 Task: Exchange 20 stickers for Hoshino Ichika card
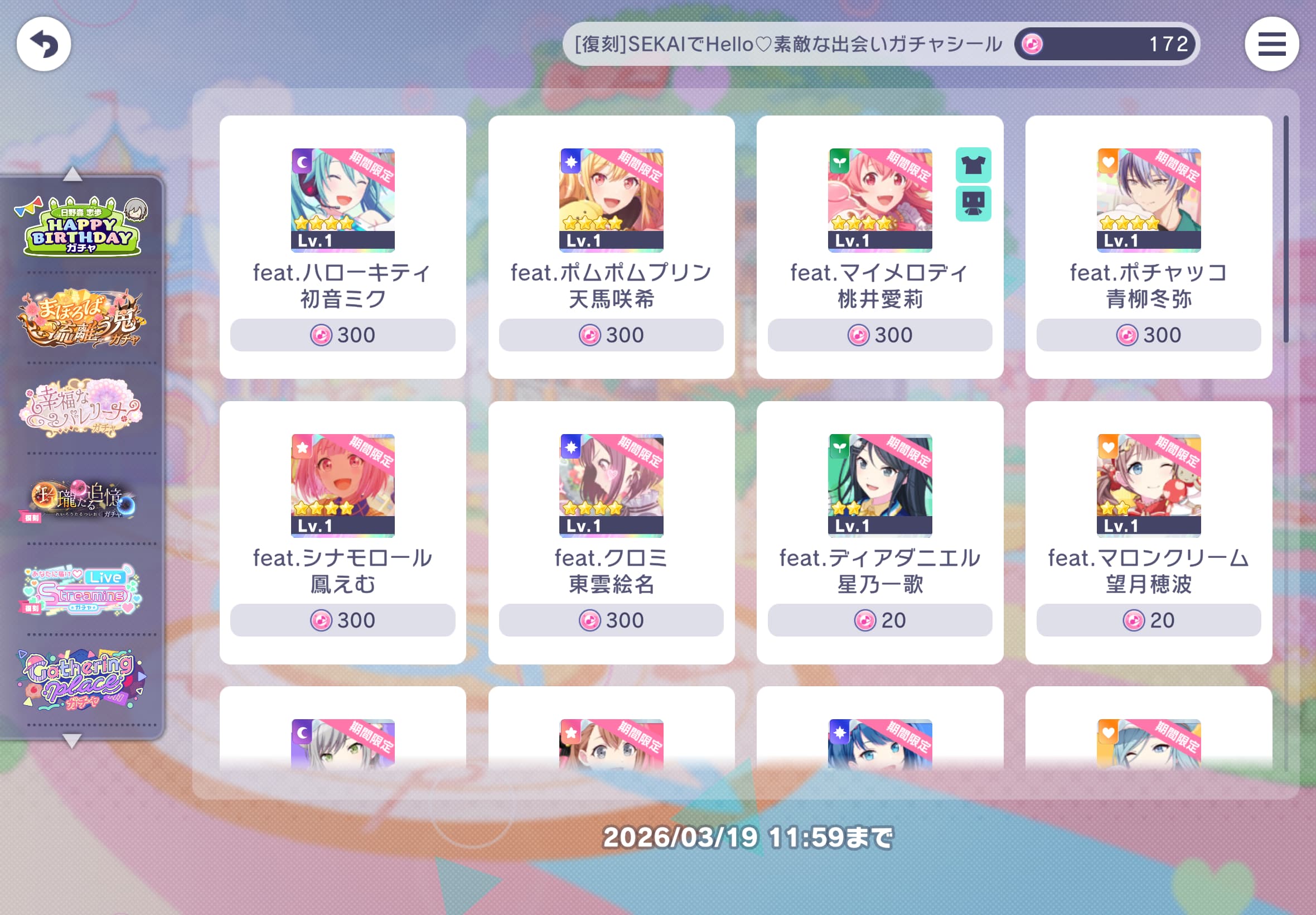879,620
